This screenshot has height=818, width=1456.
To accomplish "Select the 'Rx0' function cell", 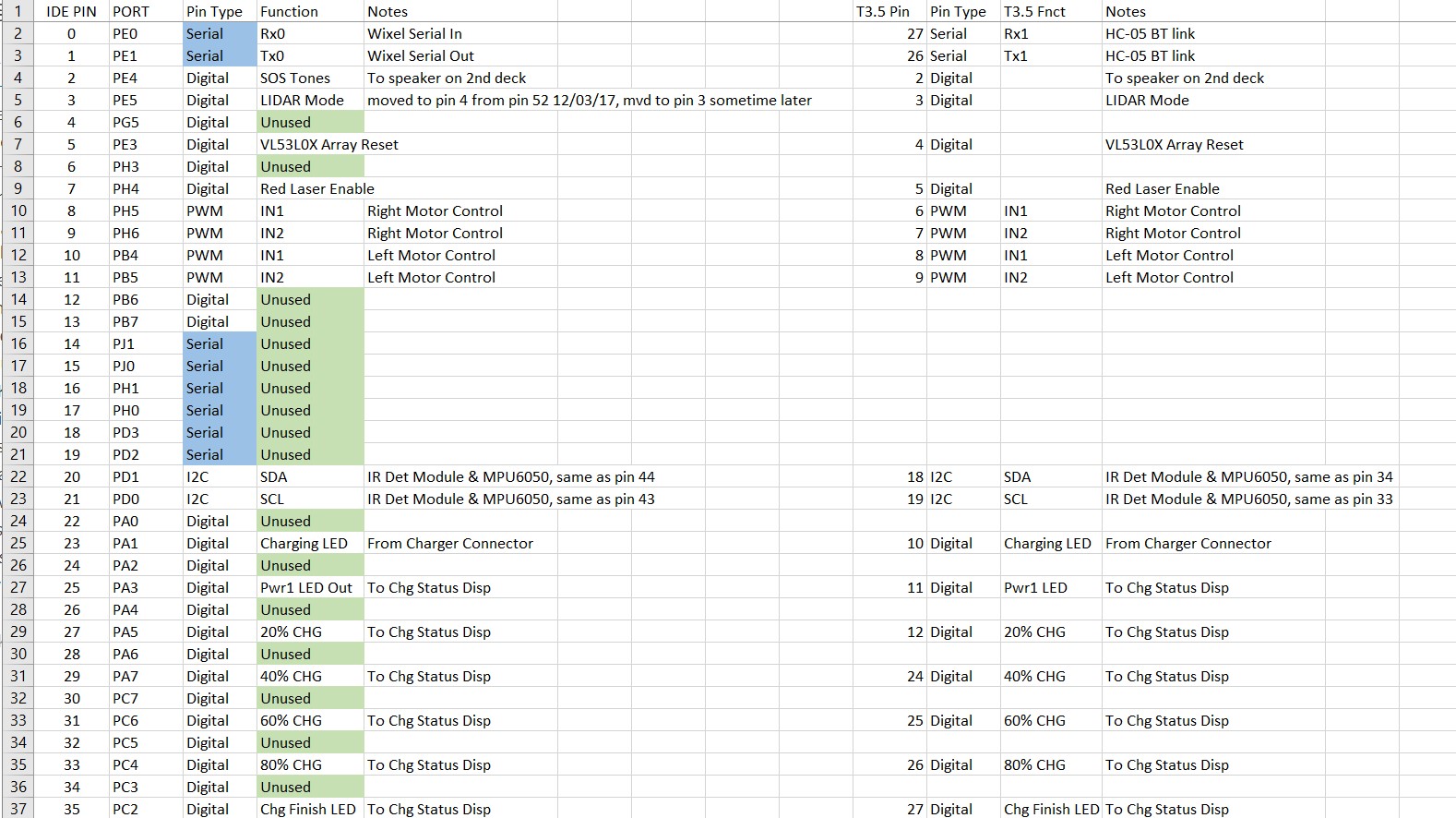I will click(310, 33).
